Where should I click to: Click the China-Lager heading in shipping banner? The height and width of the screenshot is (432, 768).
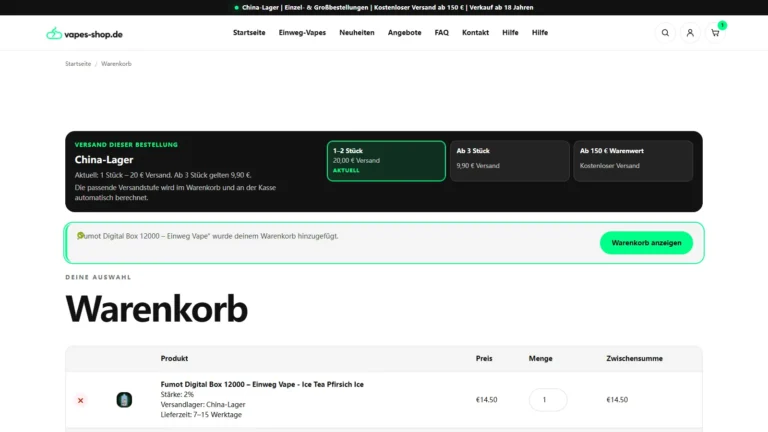click(x=104, y=160)
